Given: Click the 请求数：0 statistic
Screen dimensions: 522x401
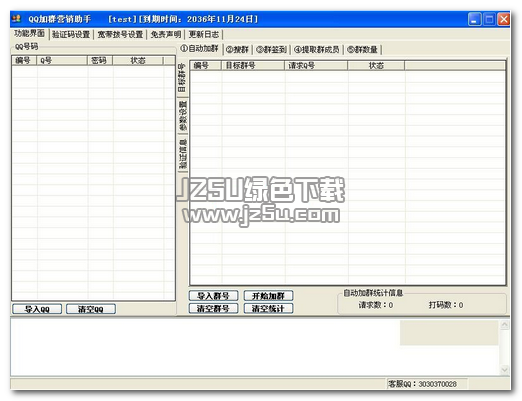Looking at the screenshot, I should 376,305.
